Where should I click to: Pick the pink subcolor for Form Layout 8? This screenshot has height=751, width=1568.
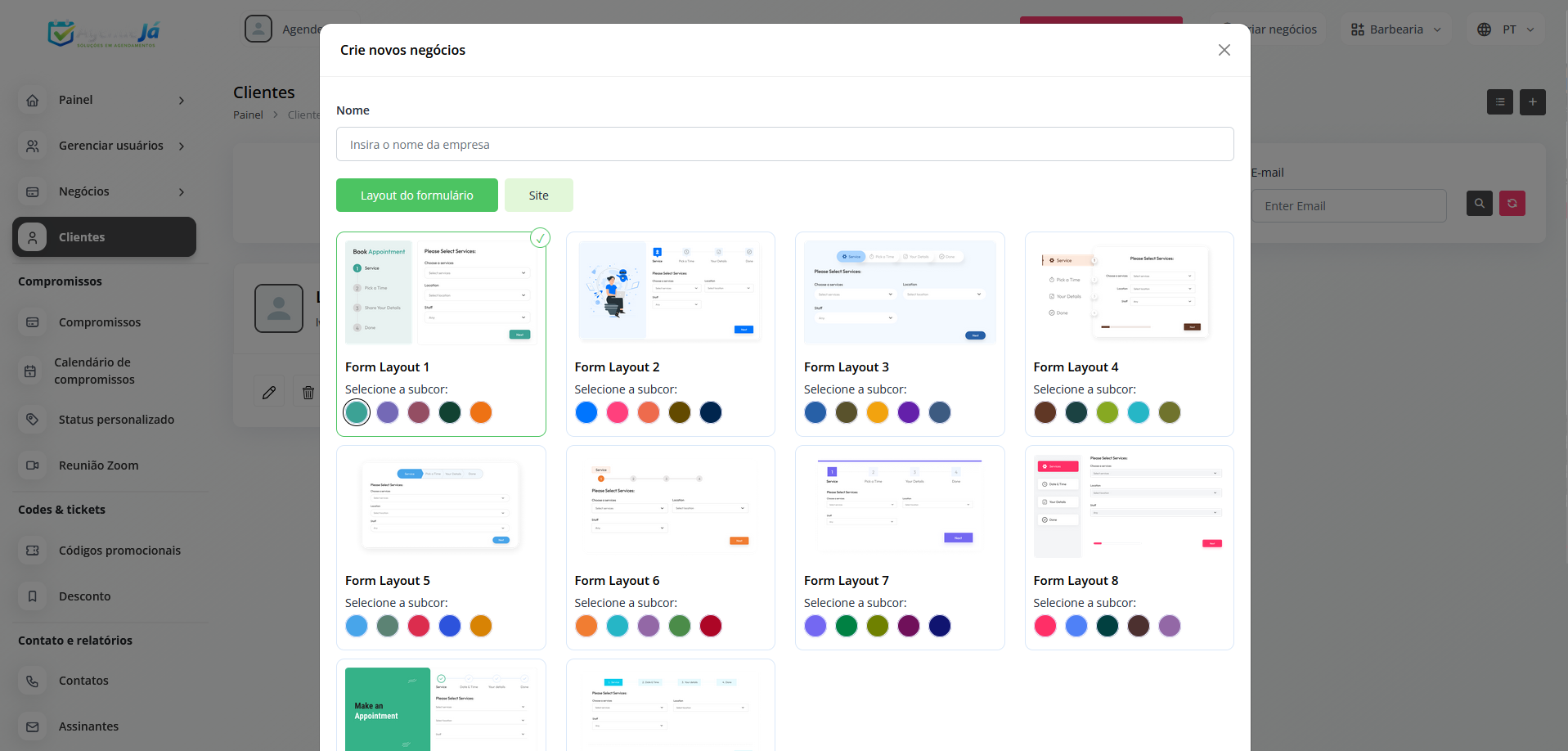(1045, 626)
